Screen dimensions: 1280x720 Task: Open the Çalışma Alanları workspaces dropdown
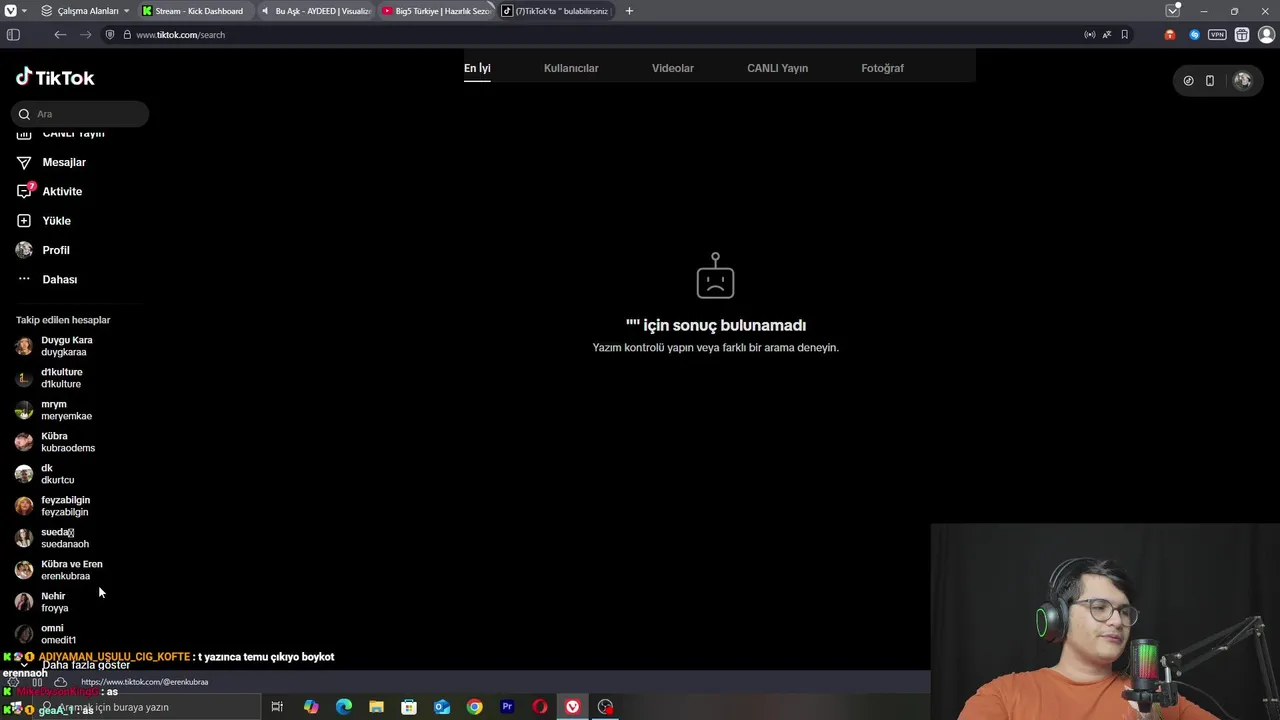(x=86, y=11)
